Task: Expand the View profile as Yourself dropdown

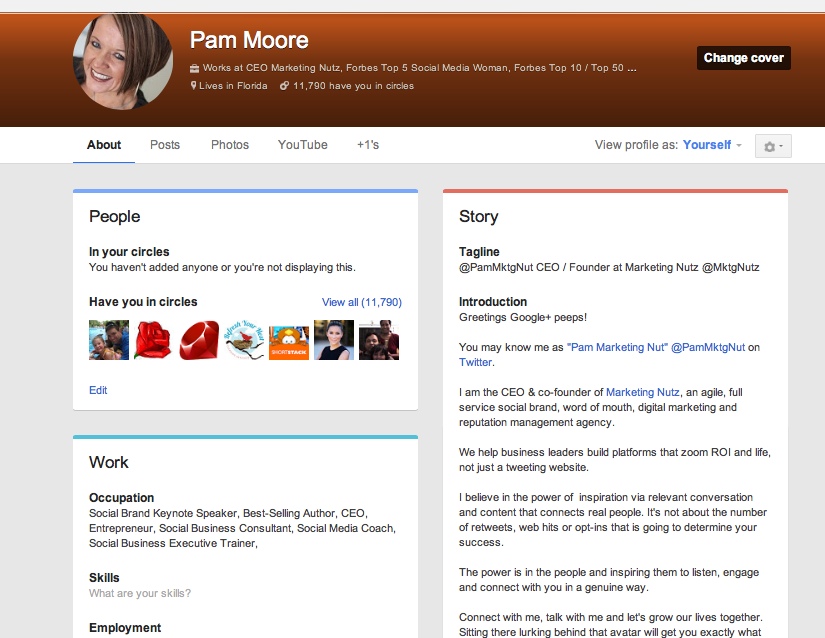Action: coord(712,145)
